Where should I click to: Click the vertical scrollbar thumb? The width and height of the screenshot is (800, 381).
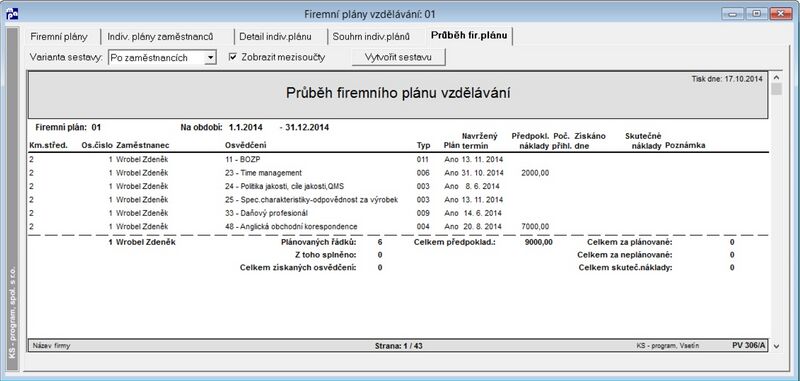click(776, 89)
